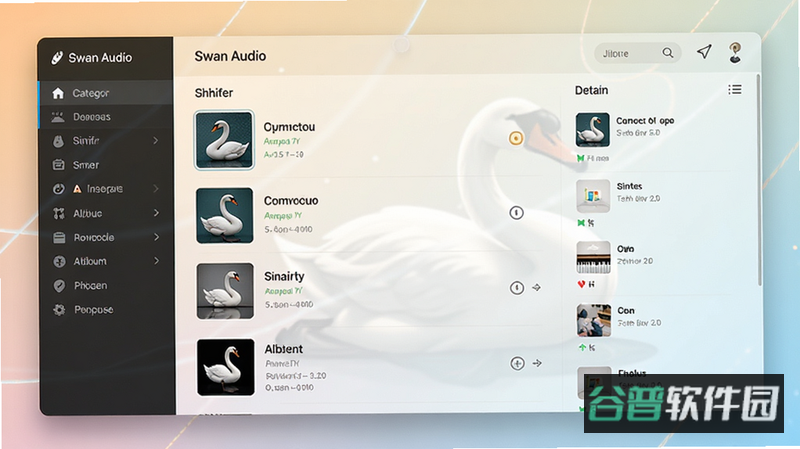Click the home icon beside Categor
The width and height of the screenshot is (800, 449).
58,93
